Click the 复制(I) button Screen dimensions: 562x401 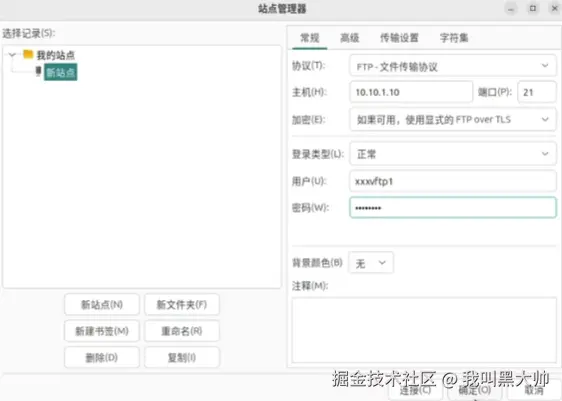tap(182, 357)
